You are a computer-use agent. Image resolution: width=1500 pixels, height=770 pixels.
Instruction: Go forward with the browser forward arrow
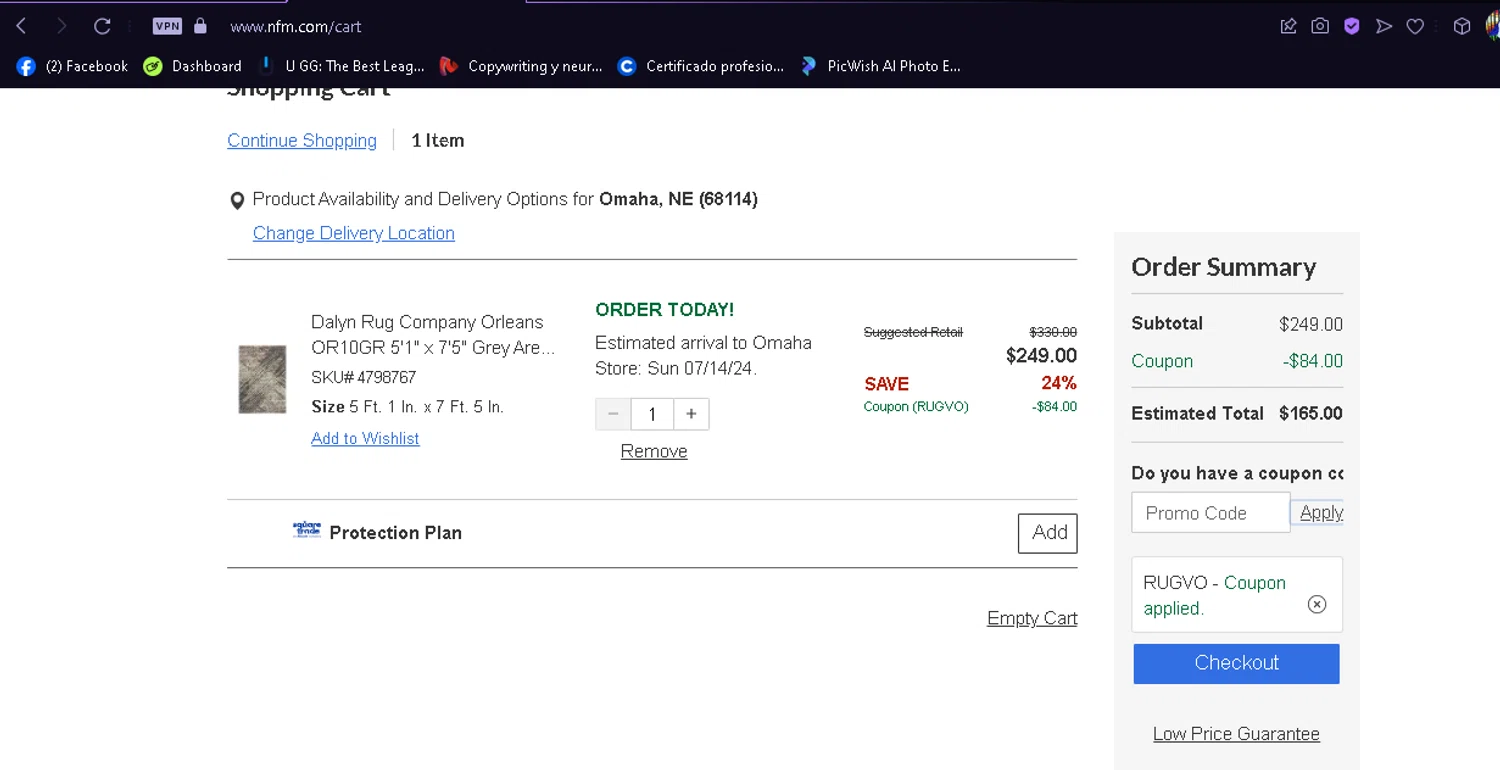pos(61,26)
